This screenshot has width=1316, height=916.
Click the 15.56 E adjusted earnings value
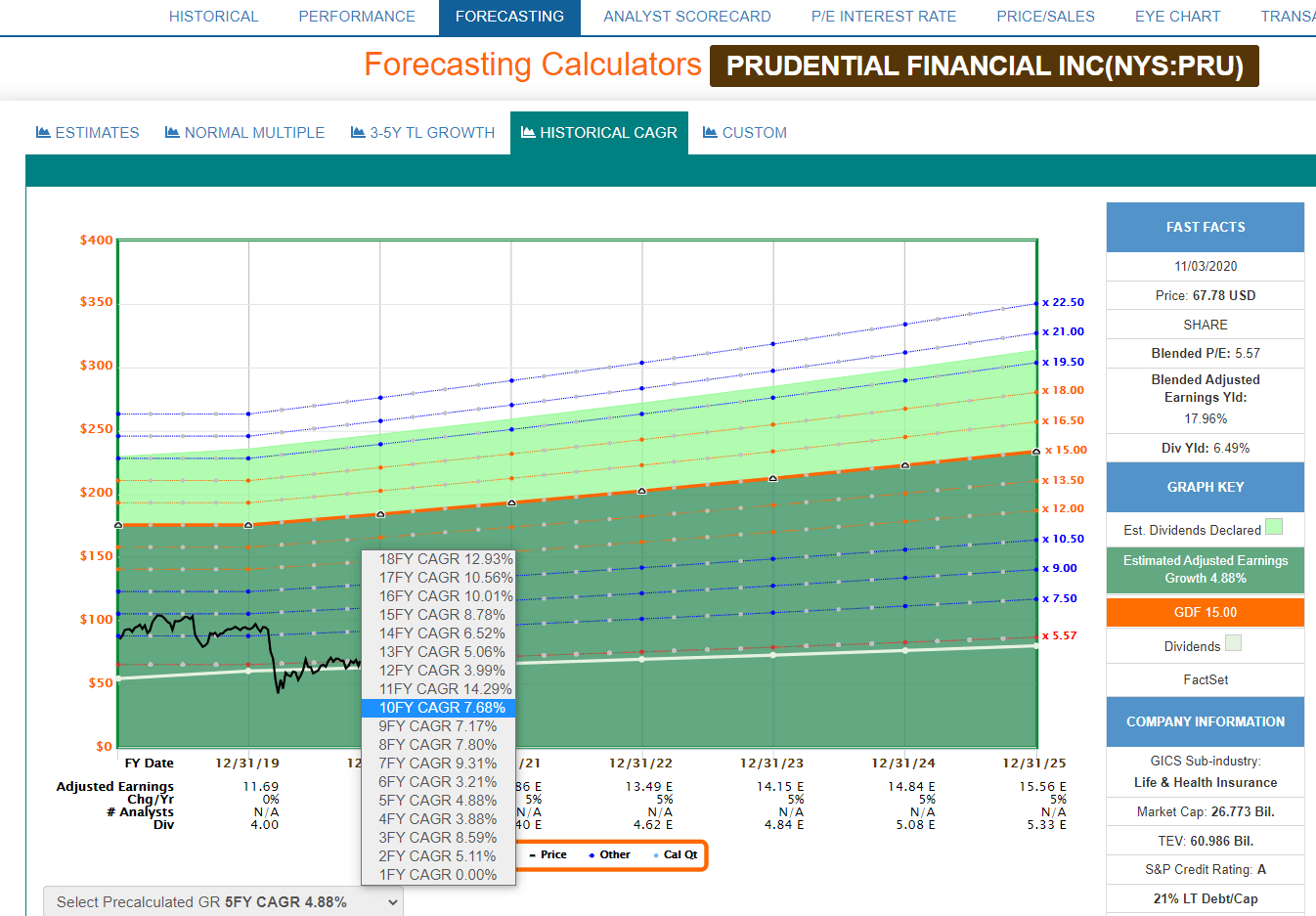(1042, 786)
